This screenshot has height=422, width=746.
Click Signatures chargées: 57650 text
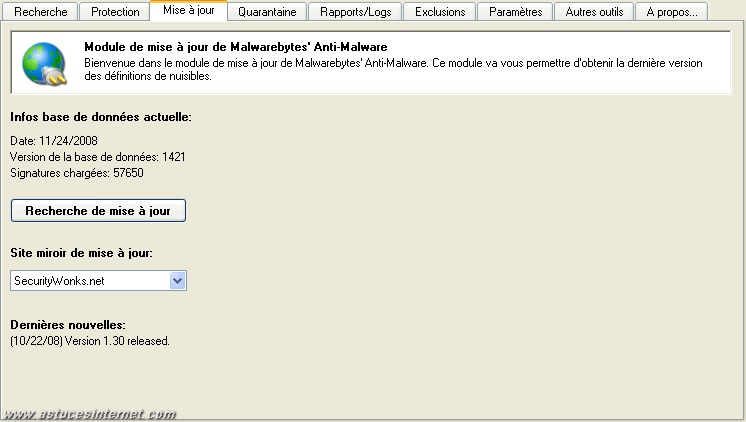click(x=77, y=173)
